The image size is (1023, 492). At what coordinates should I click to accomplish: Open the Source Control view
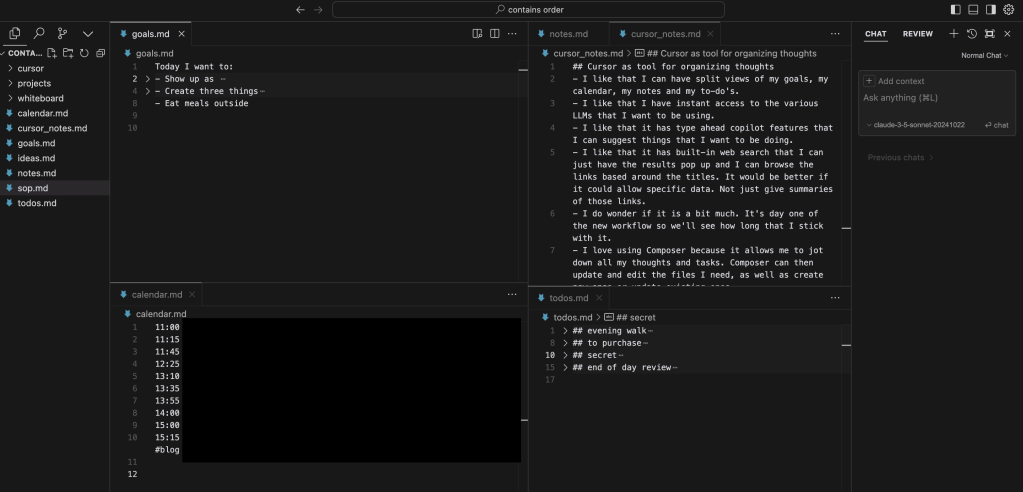point(63,33)
